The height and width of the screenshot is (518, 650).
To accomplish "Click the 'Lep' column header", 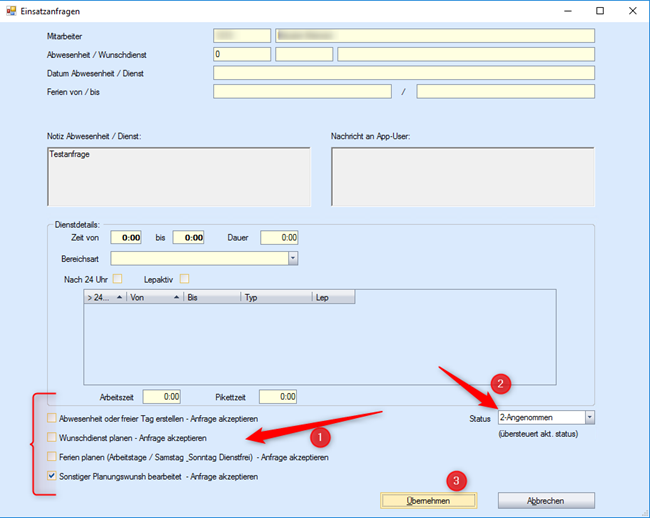I will point(333,297).
